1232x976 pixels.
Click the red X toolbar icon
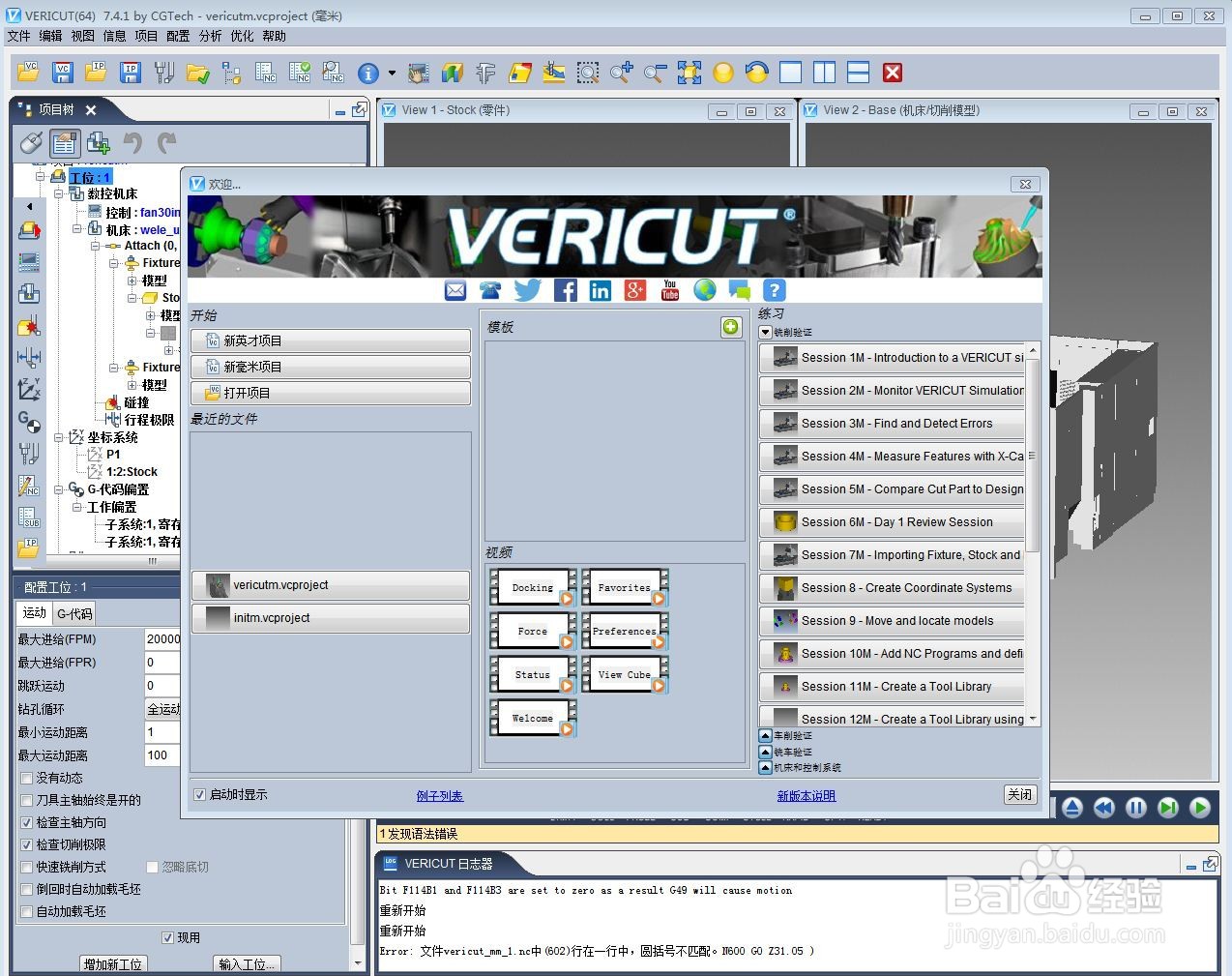[893, 73]
